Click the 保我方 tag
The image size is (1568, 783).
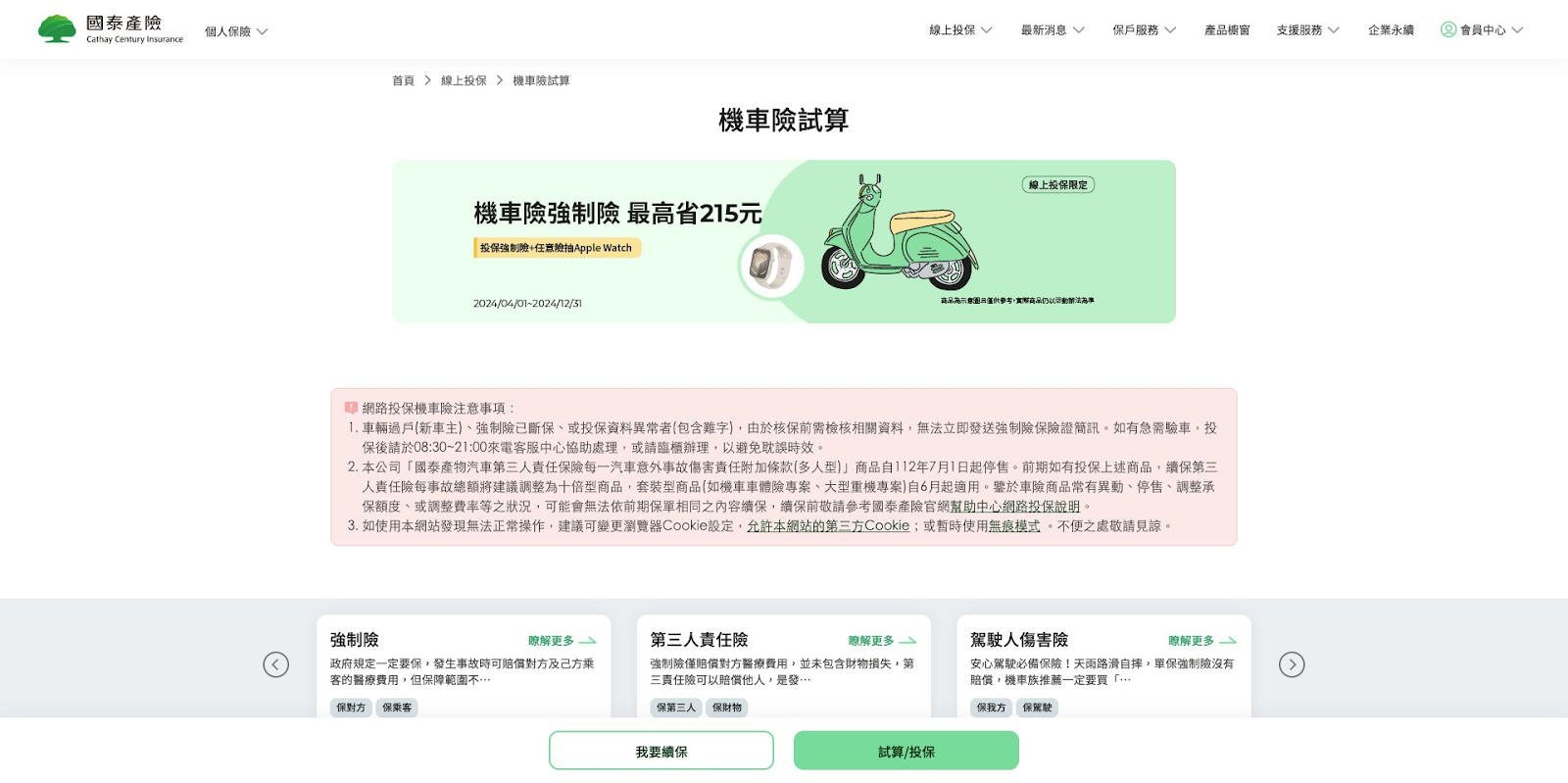tap(991, 708)
